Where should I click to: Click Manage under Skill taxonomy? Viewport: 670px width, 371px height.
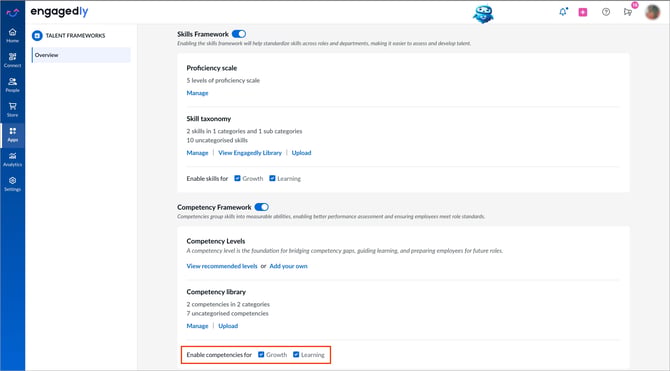(x=197, y=153)
